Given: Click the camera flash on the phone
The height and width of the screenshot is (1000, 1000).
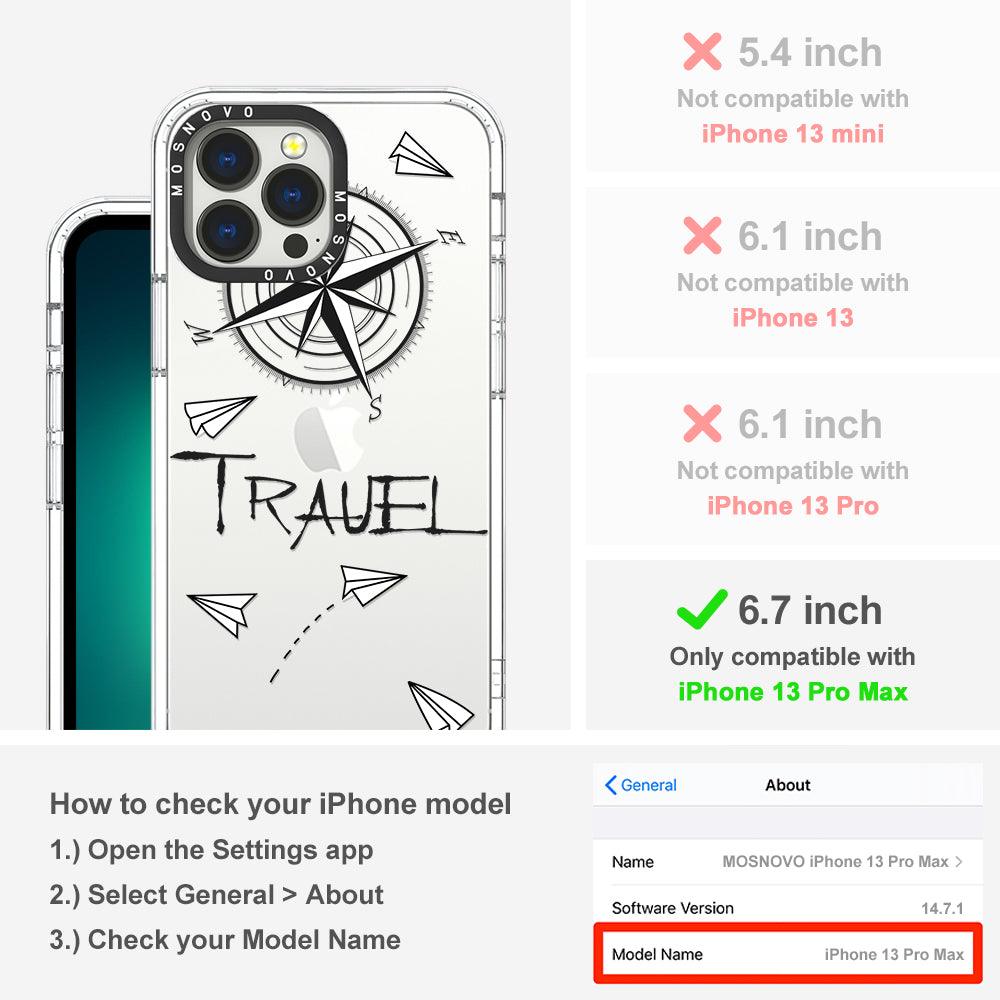Looking at the screenshot, I should tap(293, 146).
